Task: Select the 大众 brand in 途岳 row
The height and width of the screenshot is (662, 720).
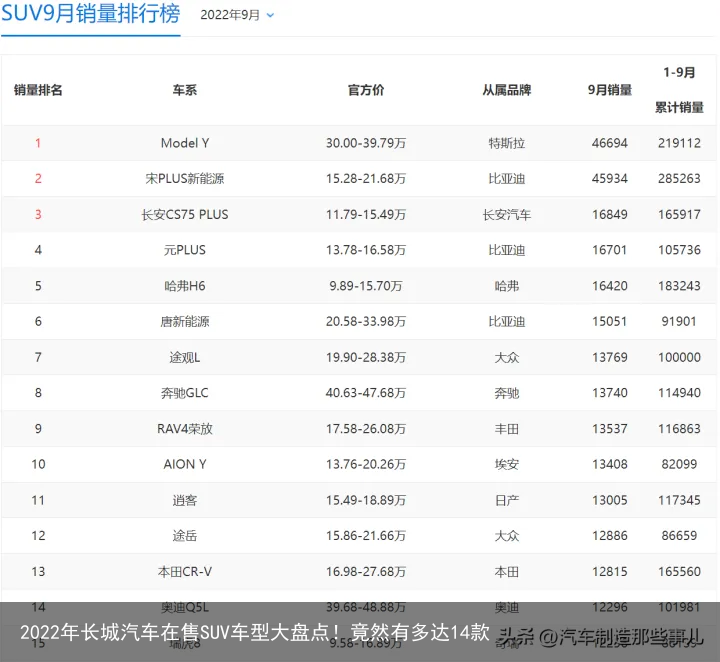Action: pos(506,536)
